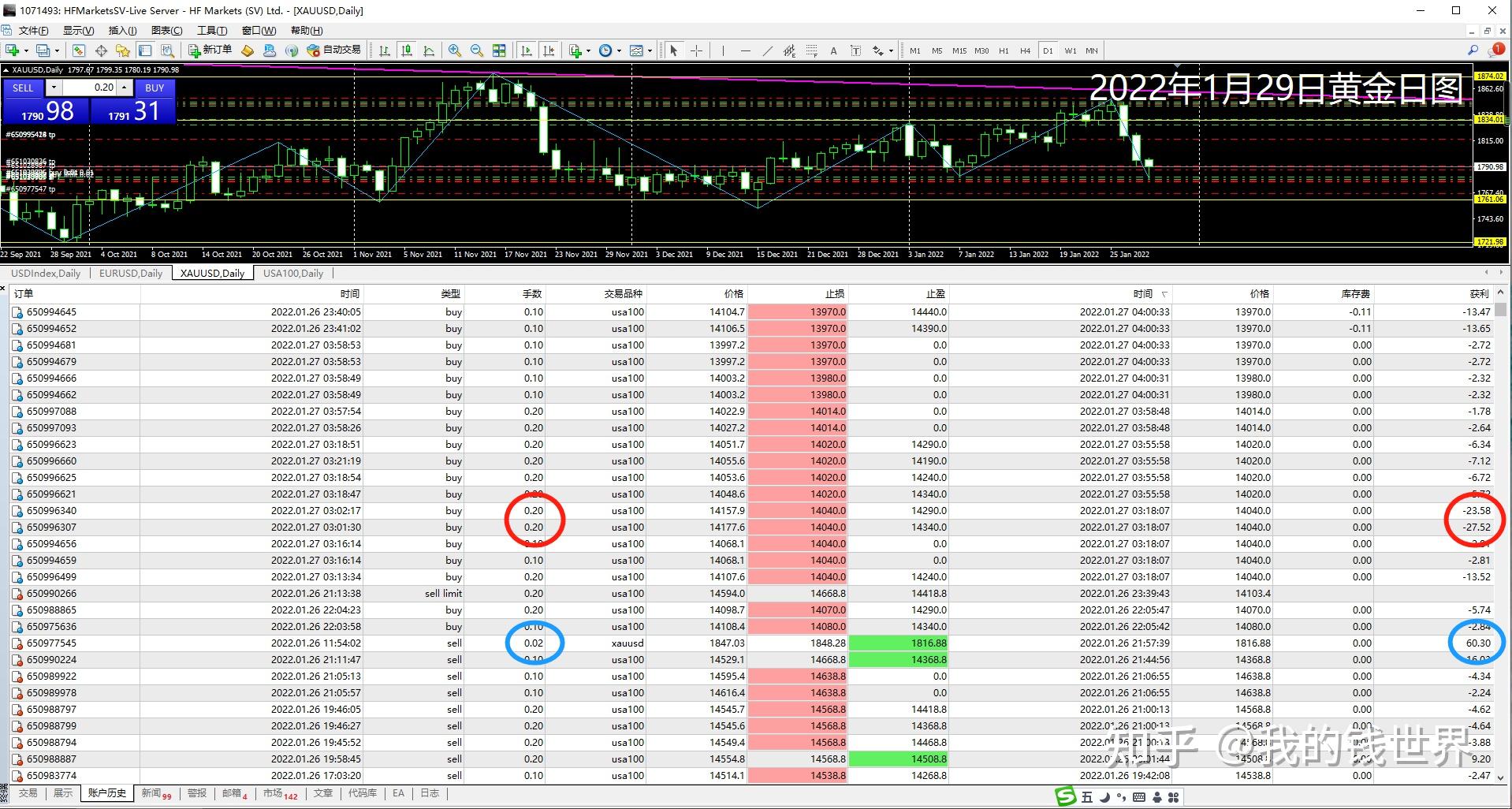The image size is (1512, 809).
Task: Open the search magnifier icon
Action: click(1473, 50)
